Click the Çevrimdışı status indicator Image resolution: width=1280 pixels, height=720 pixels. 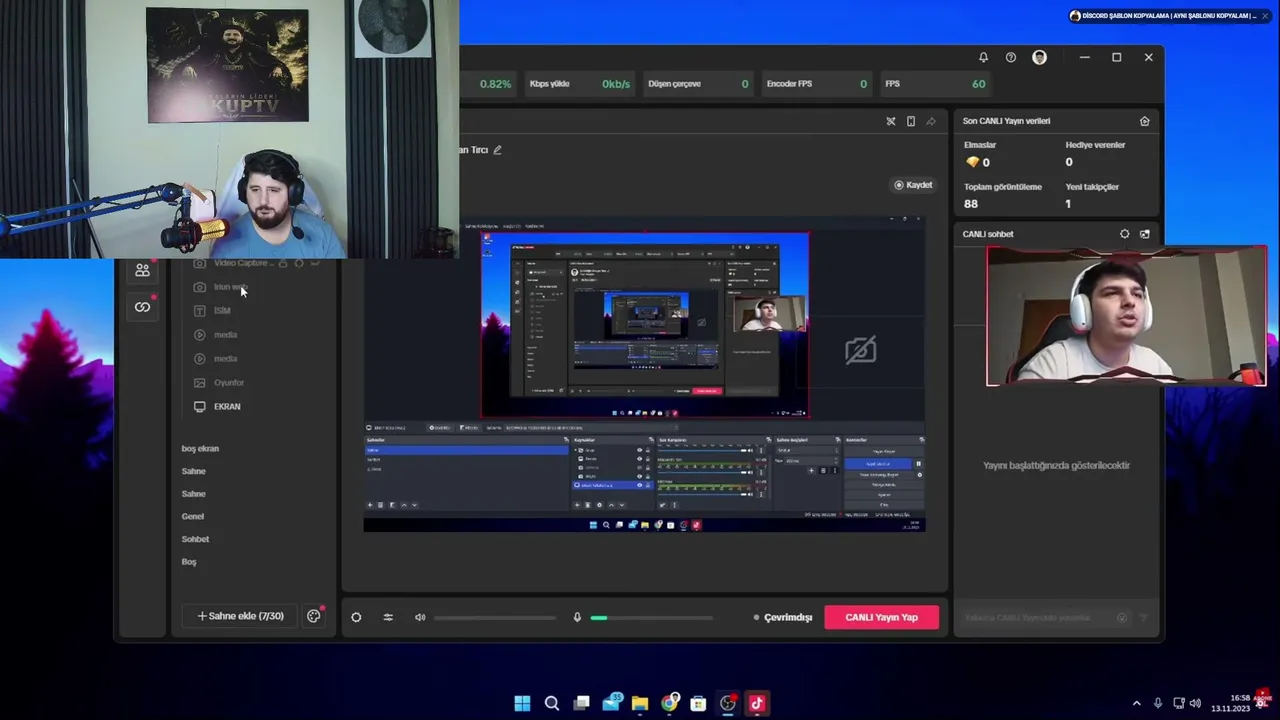click(x=783, y=618)
